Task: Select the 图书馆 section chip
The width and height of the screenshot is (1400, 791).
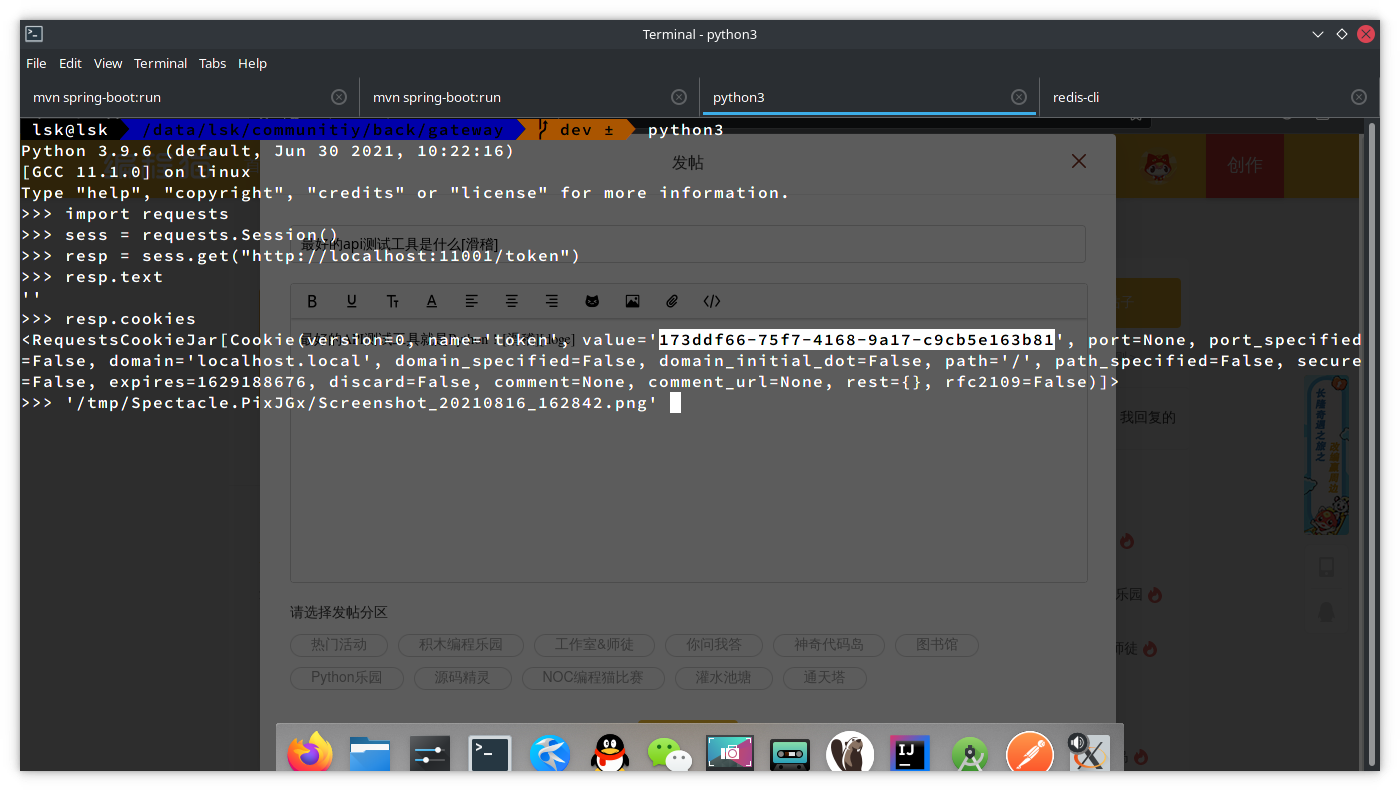Action: click(936, 645)
